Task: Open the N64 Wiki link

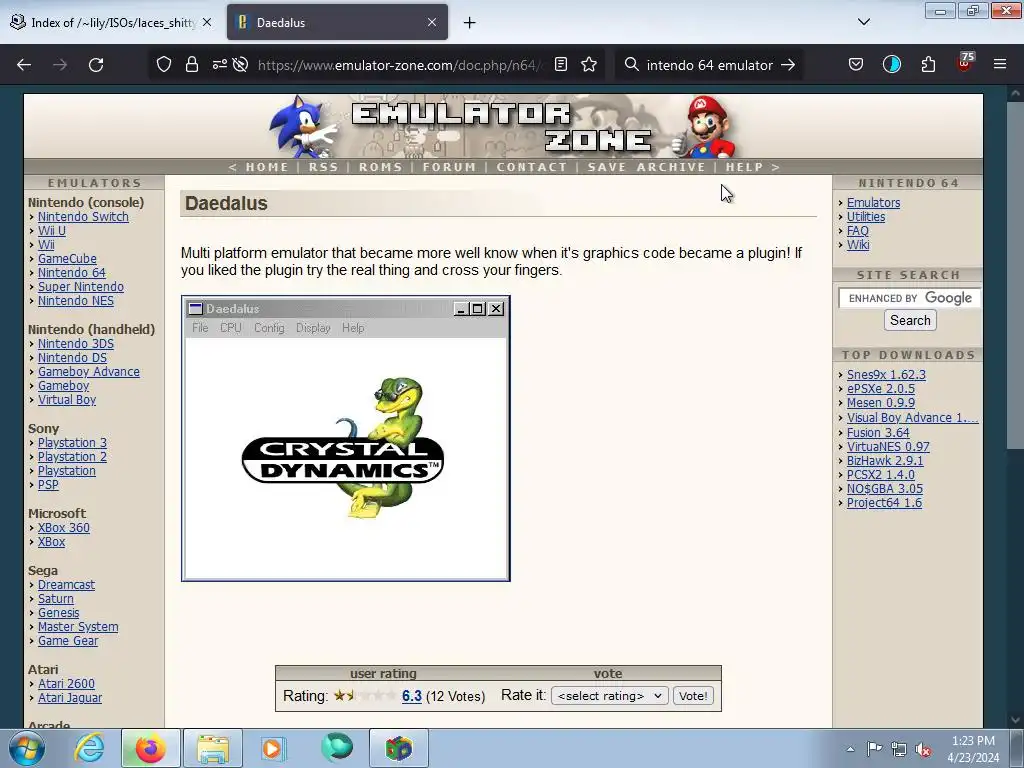Action: pyautogui.click(x=858, y=245)
